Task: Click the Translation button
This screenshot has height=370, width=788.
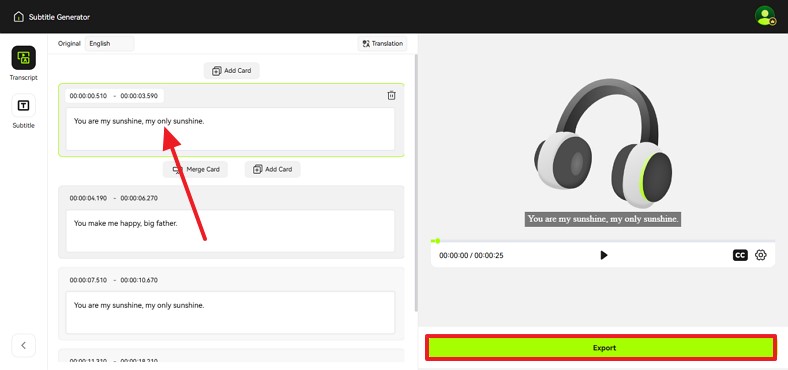Action: (x=382, y=44)
